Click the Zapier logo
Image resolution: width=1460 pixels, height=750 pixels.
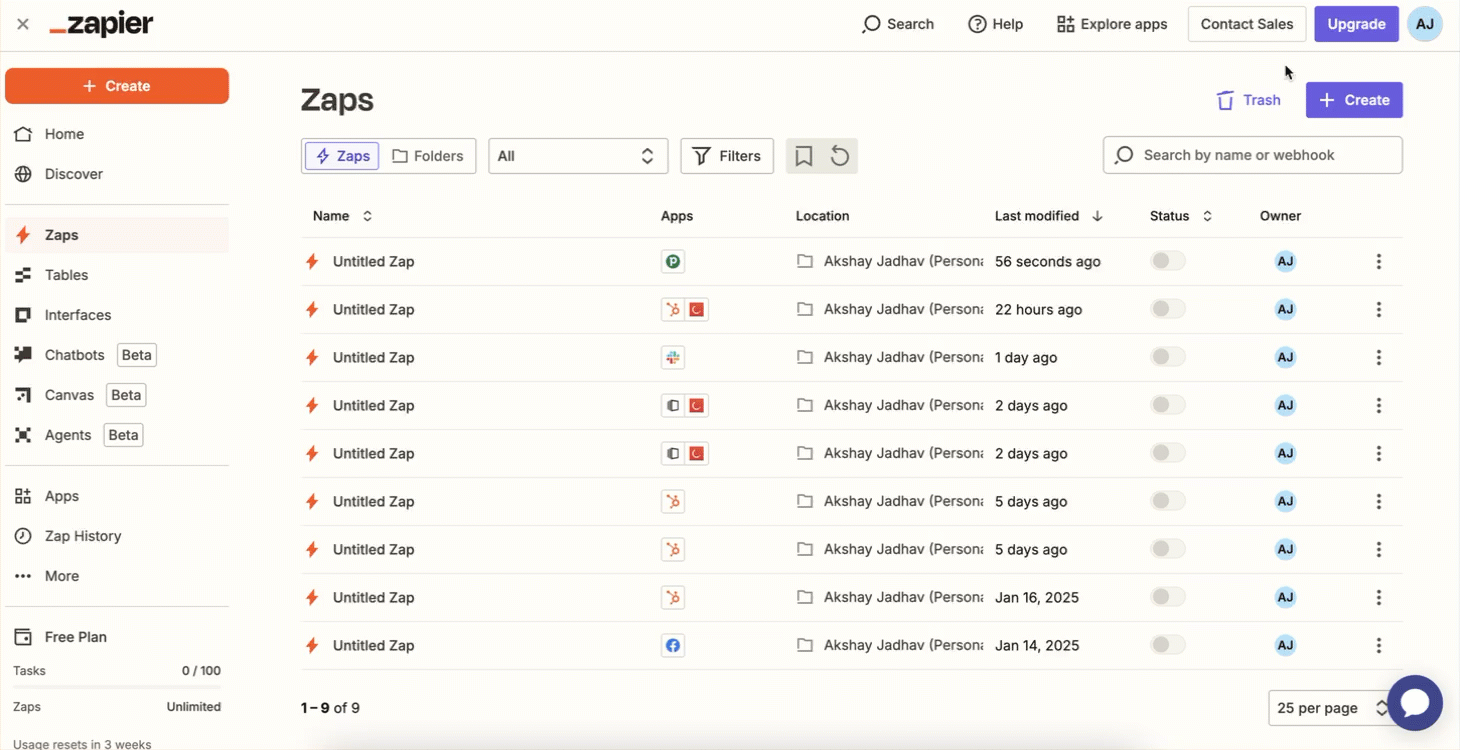tap(101, 25)
